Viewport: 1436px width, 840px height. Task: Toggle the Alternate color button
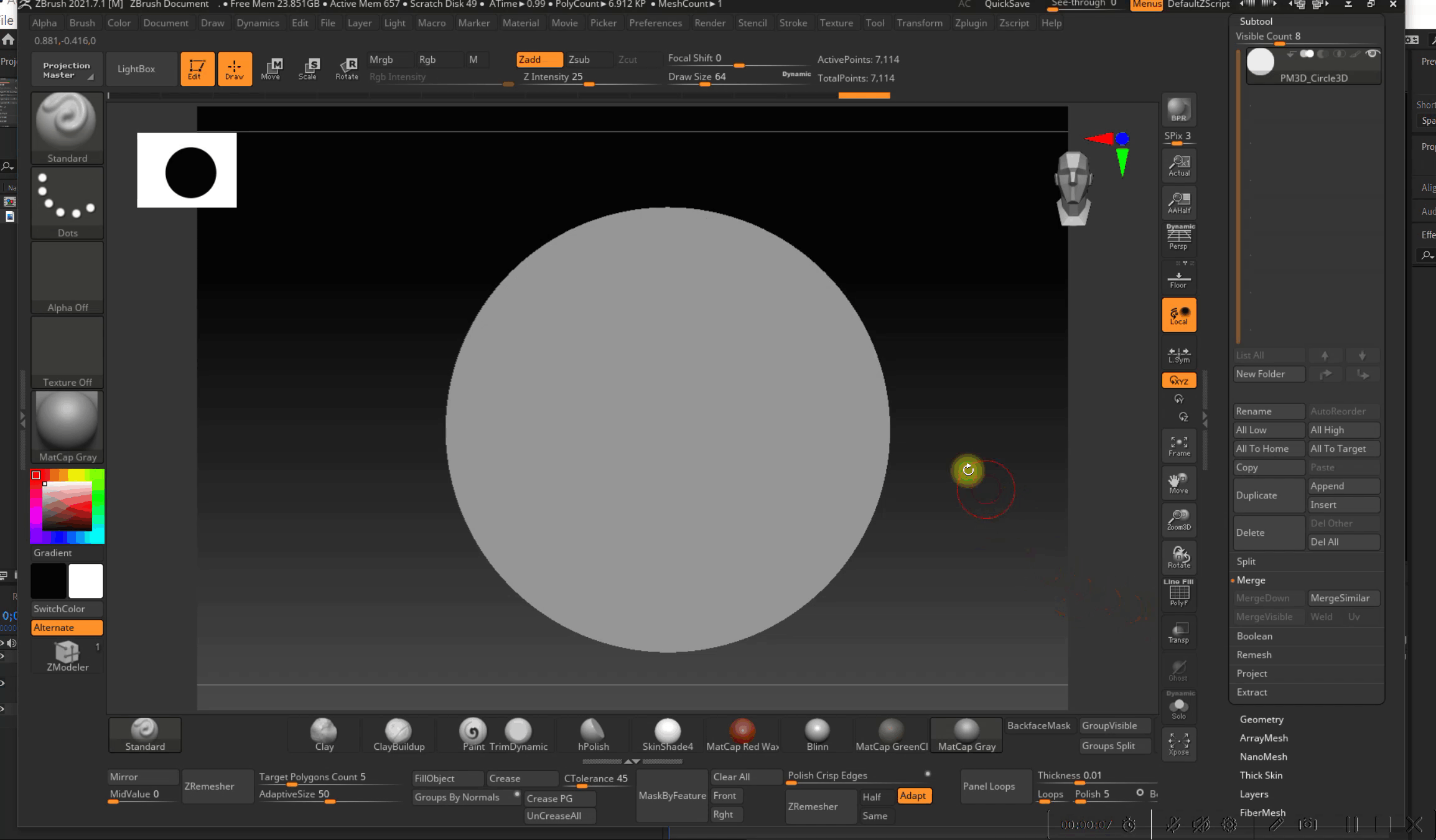coord(67,627)
